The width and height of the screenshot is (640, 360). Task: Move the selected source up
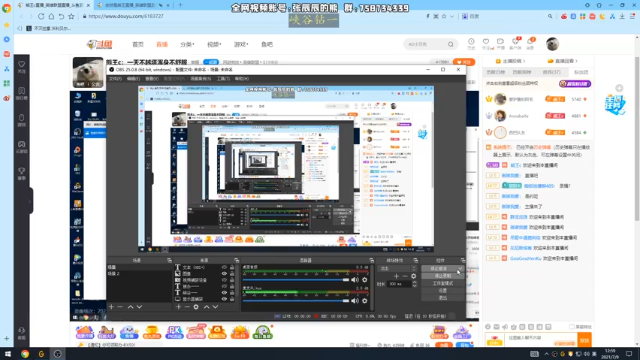tap(207, 307)
